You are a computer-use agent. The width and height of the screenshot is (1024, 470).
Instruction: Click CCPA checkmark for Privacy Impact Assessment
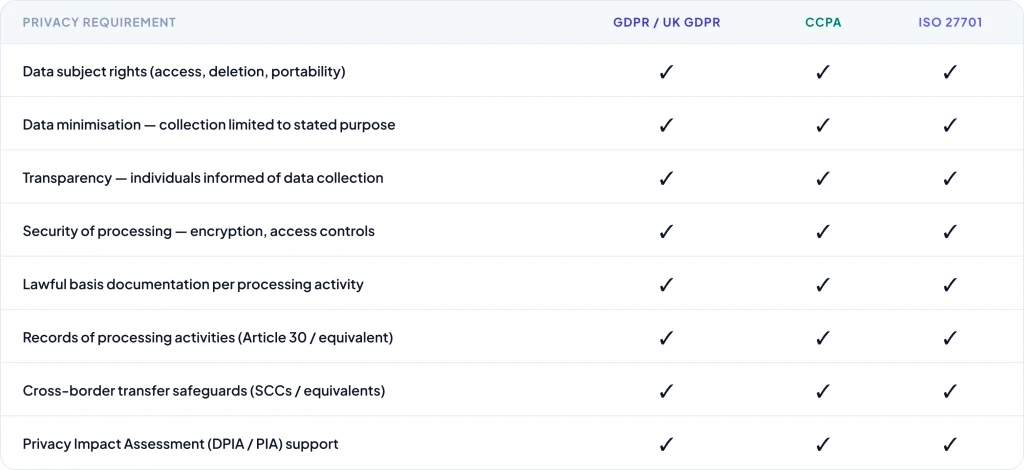[823, 444]
